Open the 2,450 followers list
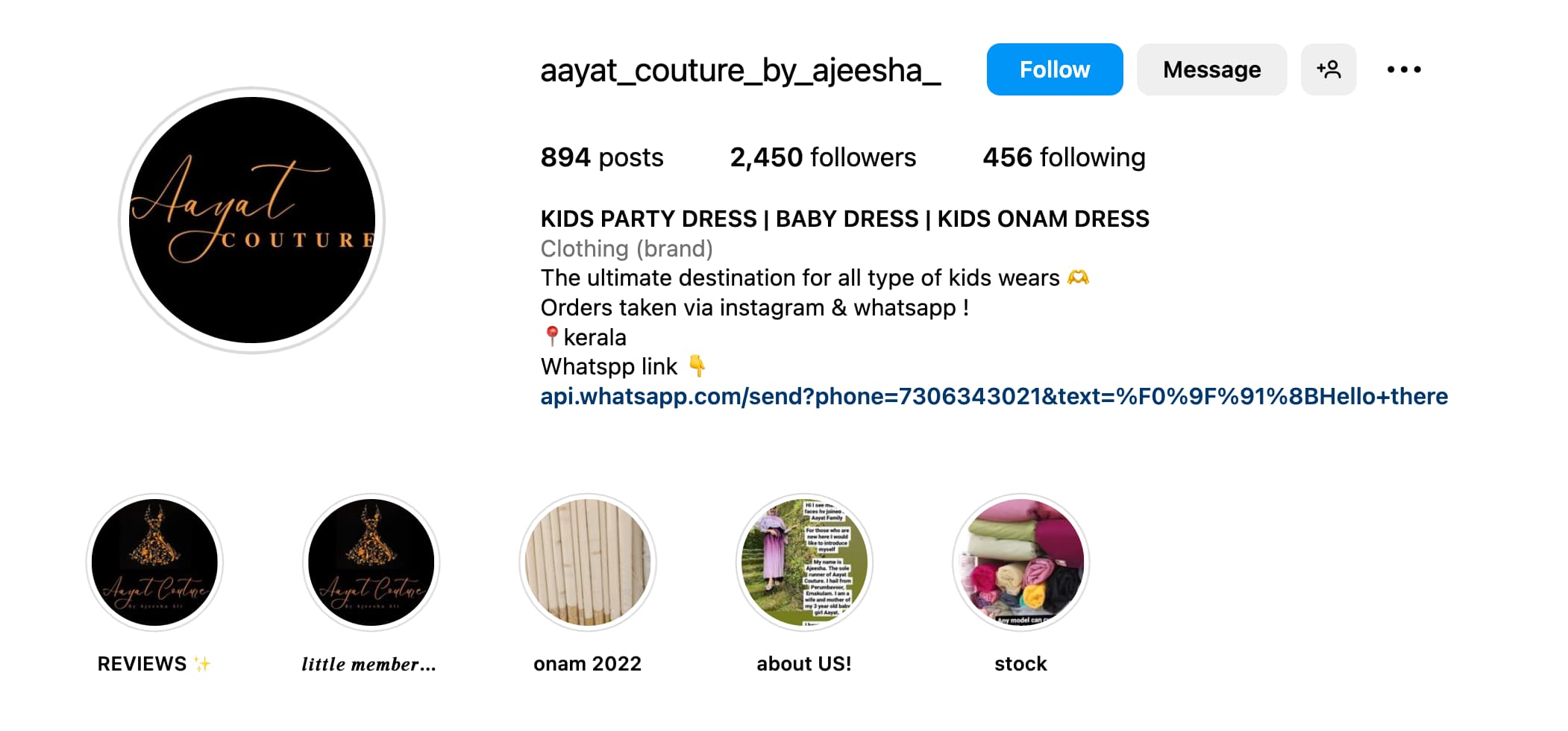This screenshot has height=731, width=1568. click(823, 157)
